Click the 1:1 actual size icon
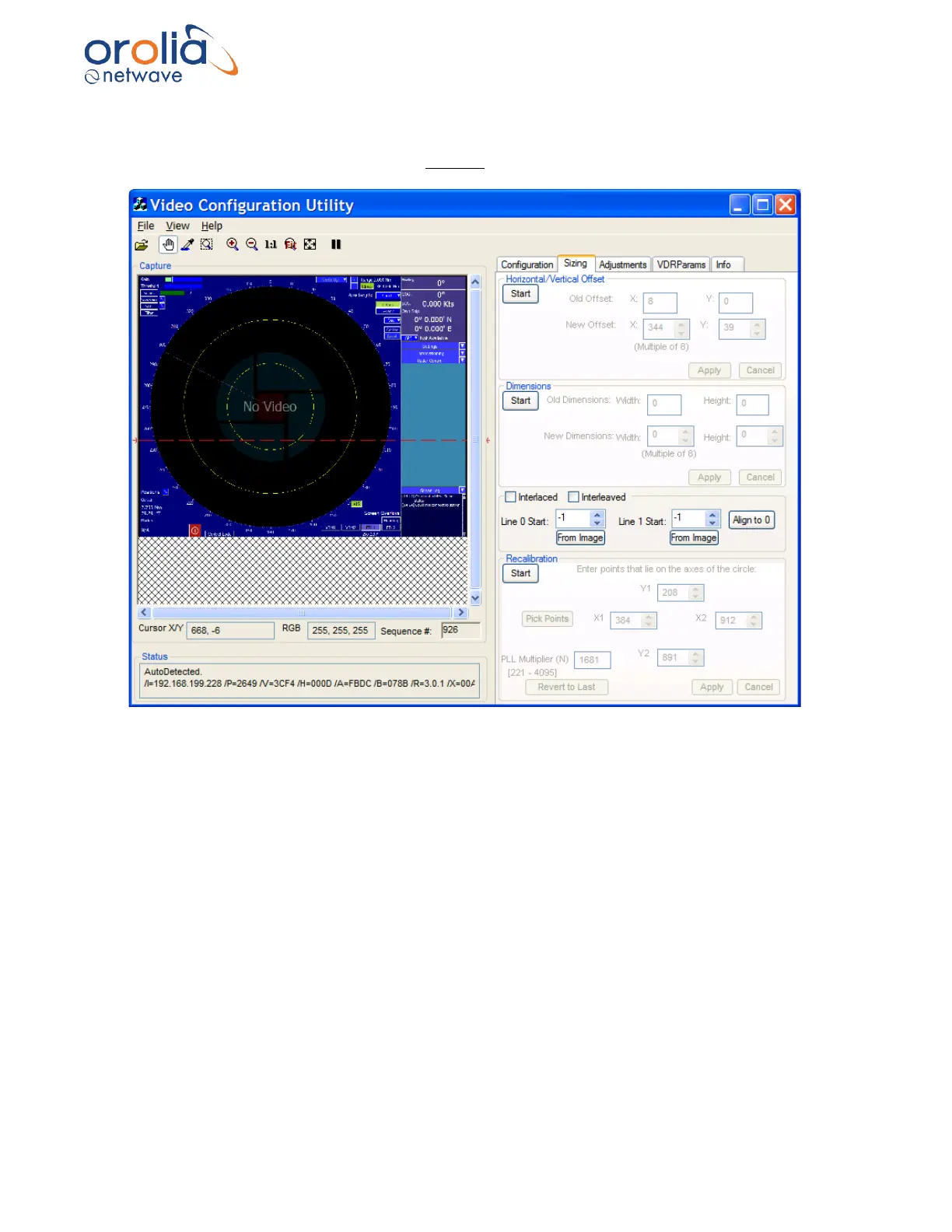Image resolution: width=952 pixels, height=1232 pixels. [x=271, y=244]
